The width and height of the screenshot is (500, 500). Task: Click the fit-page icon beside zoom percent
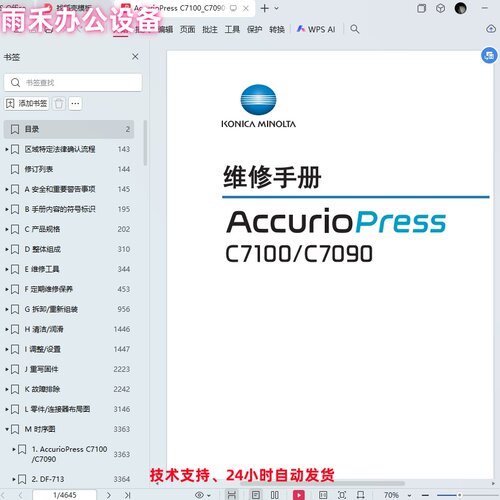361,495
